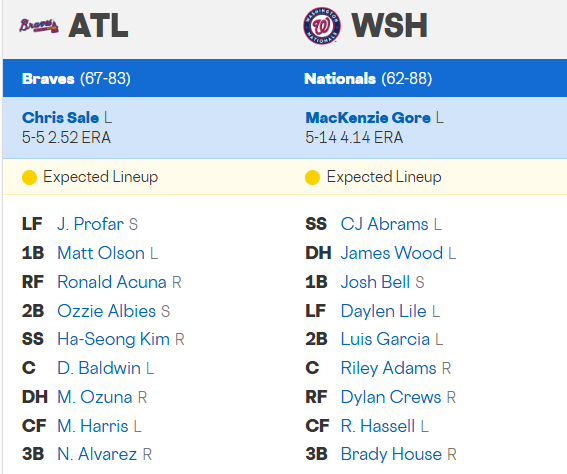This screenshot has height=474, width=567.
Task: View Ronald Acuna player profile
Action: tap(112, 282)
